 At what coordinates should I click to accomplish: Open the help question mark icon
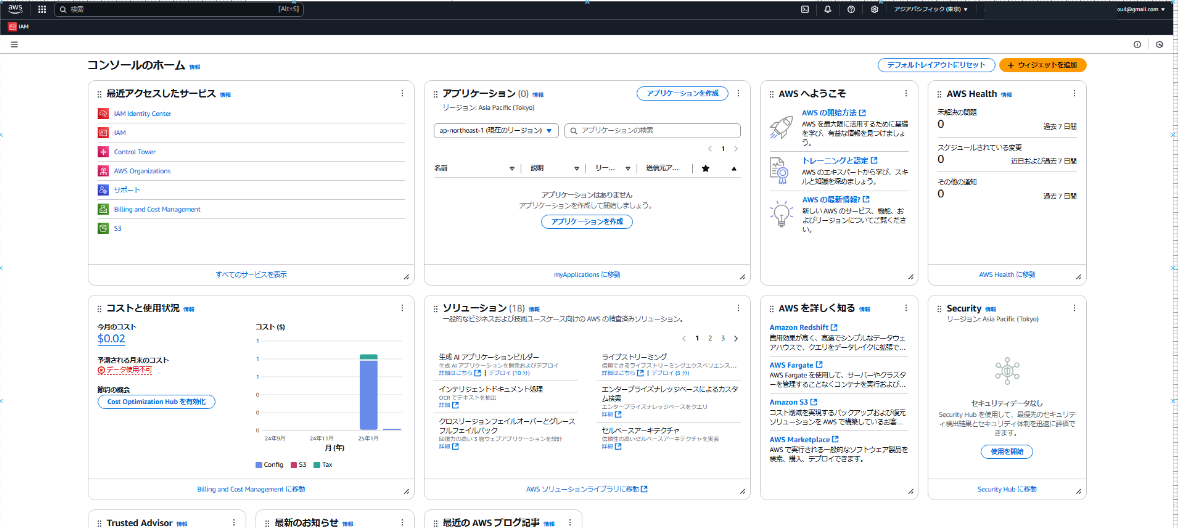click(x=851, y=10)
